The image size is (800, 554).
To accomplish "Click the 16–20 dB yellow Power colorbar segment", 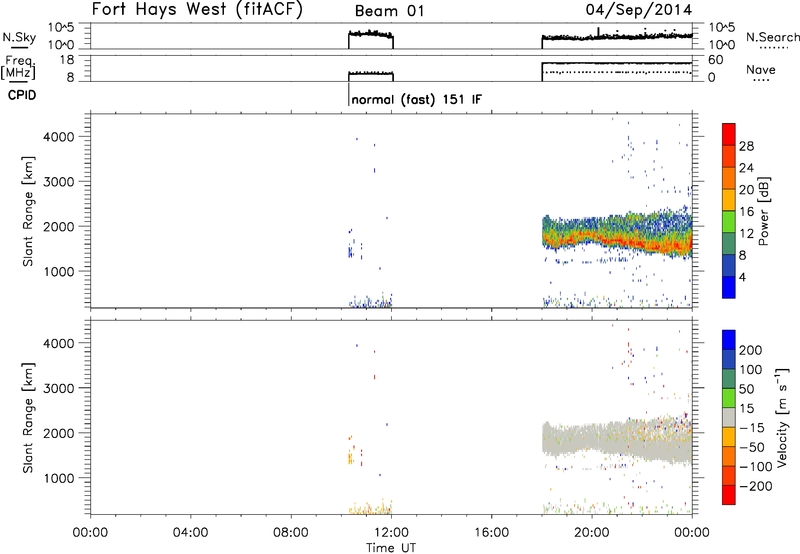I will (729, 200).
